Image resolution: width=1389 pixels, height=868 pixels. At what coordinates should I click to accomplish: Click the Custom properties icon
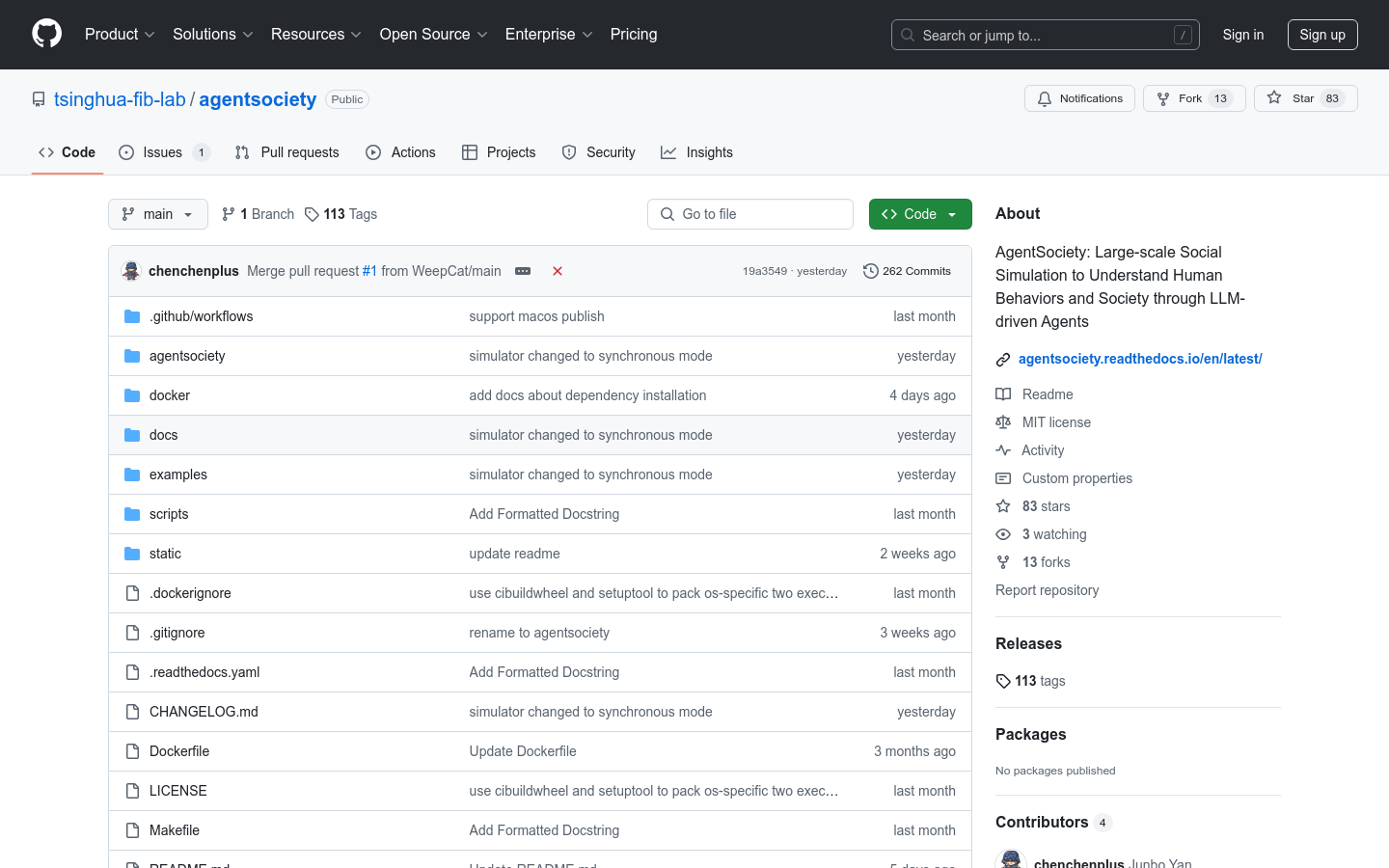[1003, 478]
